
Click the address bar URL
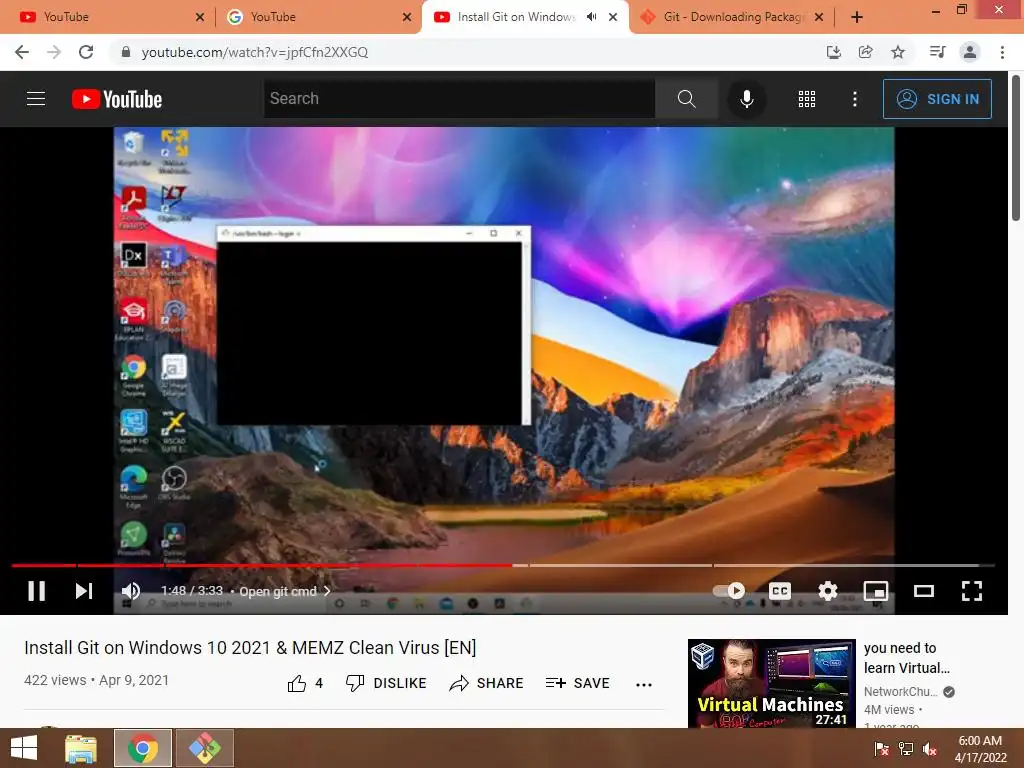pyautogui.click(x=255, y=52)
